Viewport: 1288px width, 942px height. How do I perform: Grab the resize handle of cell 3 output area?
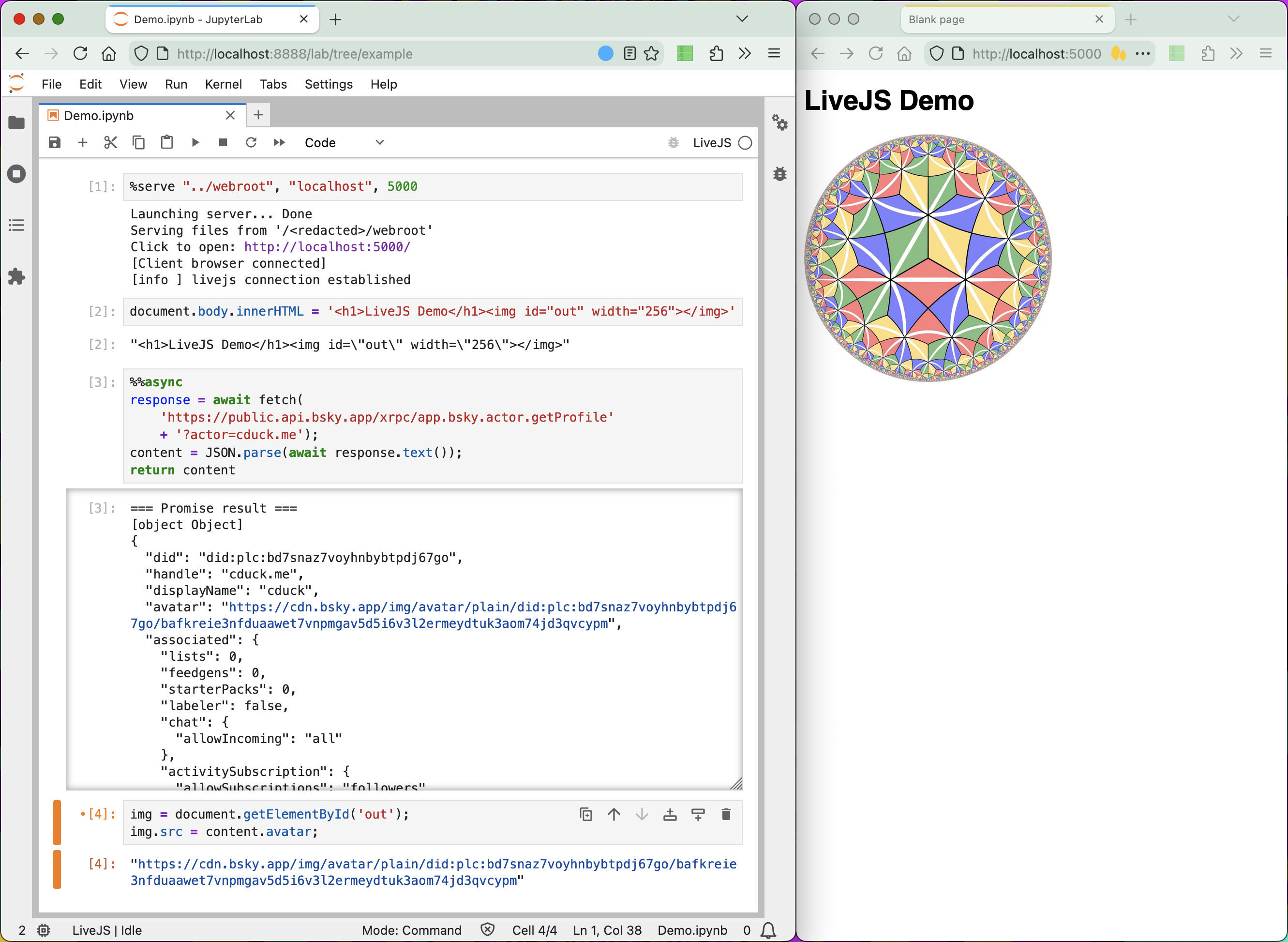point(736,784)
